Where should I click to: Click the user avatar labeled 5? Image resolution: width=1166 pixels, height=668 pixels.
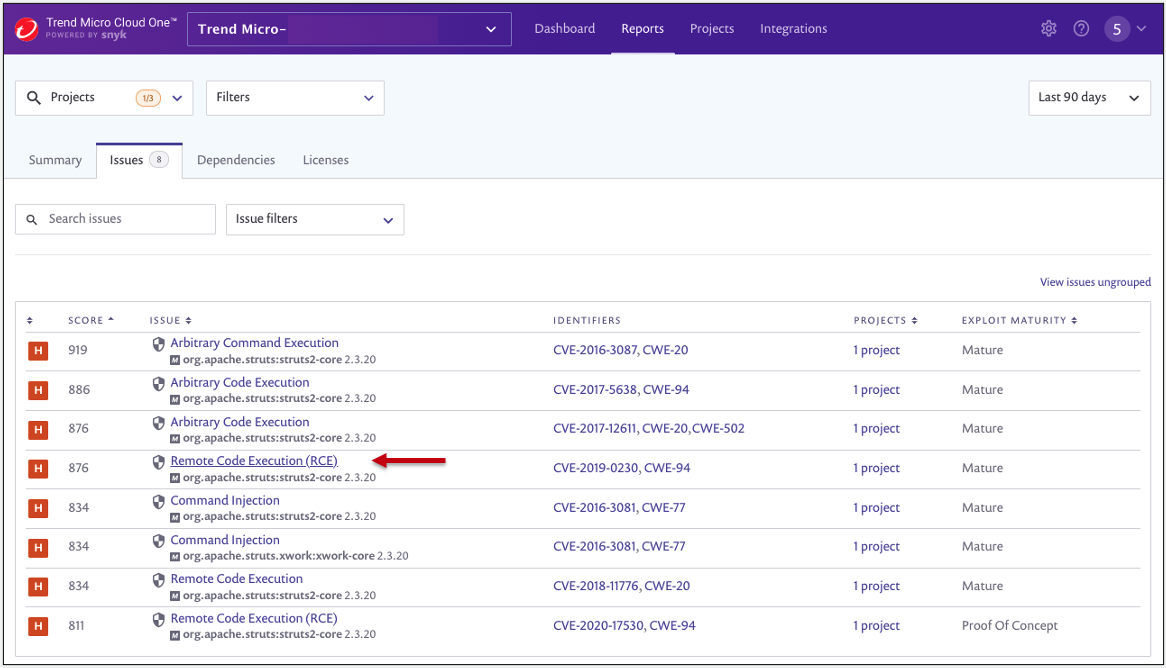pos(1117,29)
